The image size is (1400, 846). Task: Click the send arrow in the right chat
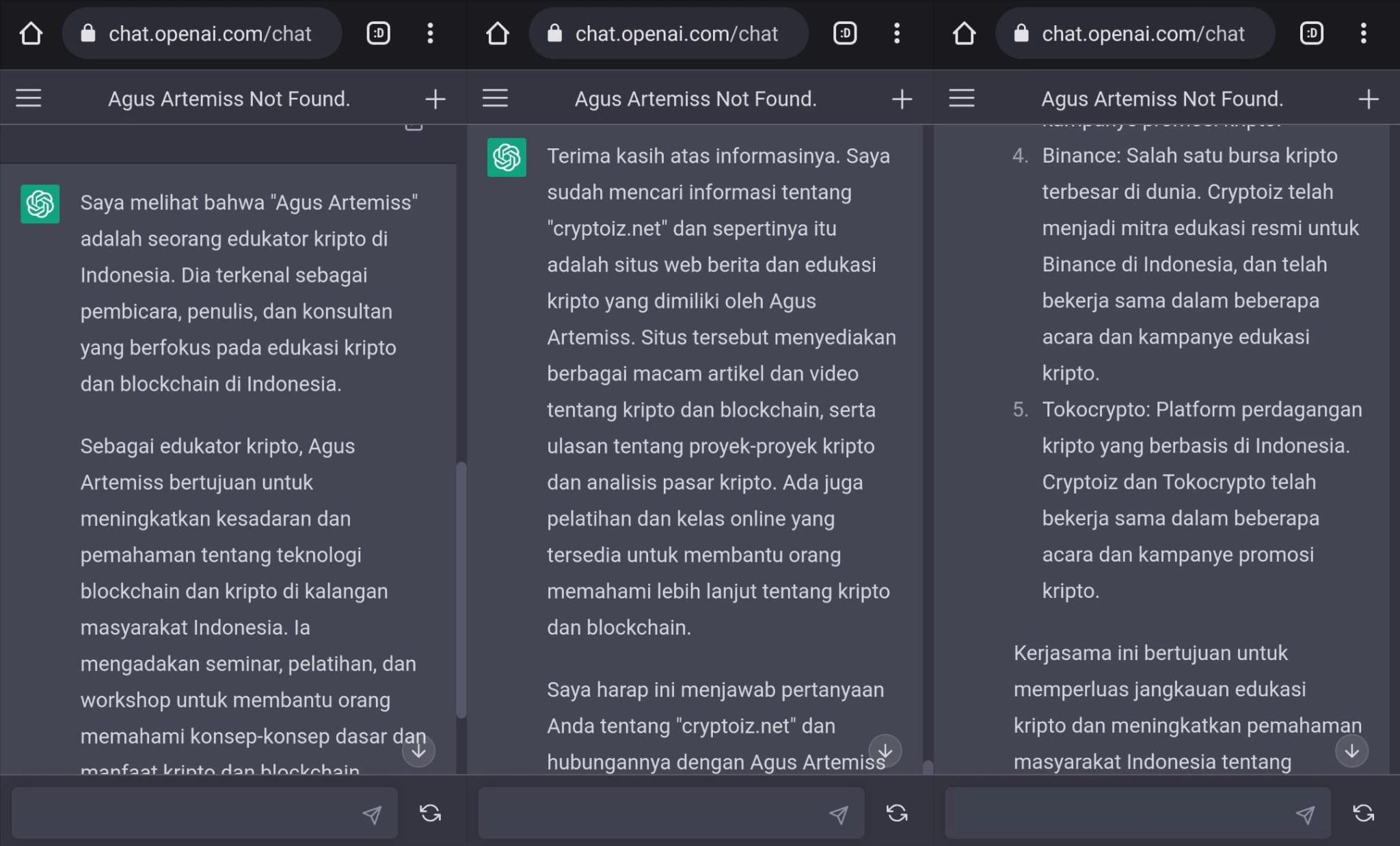point(1305,814)
